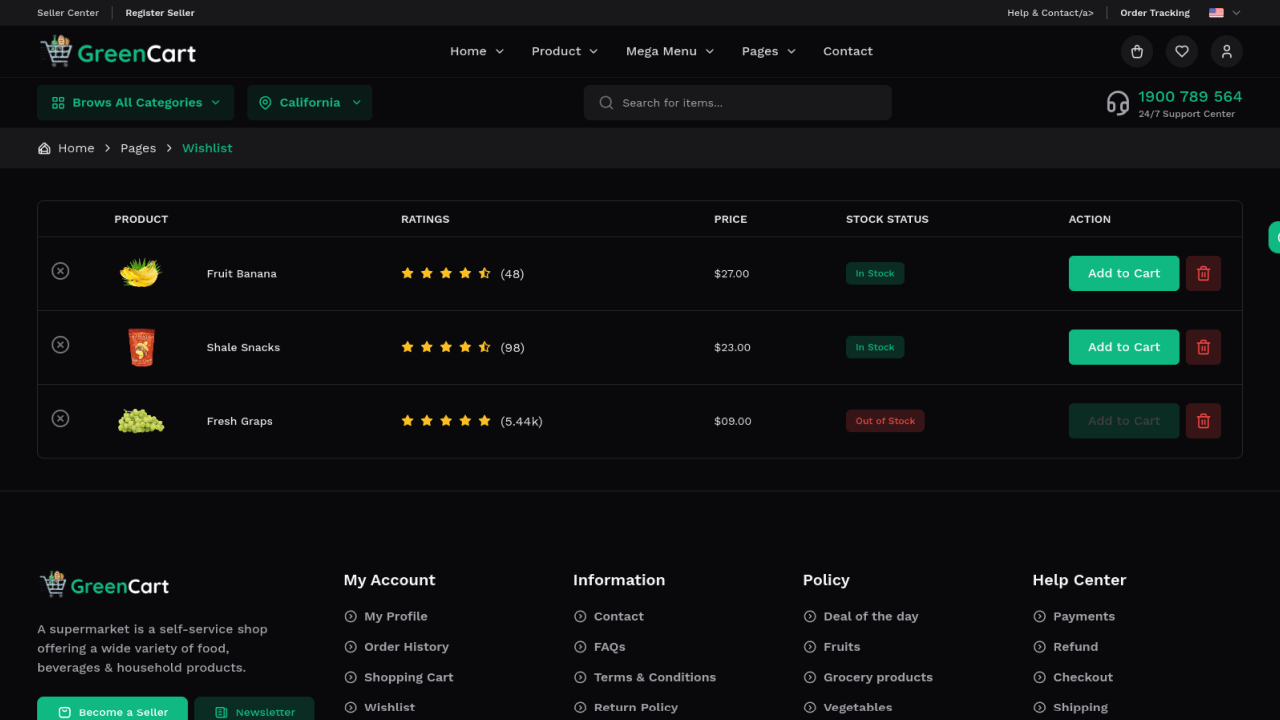Click the heart wishlist icon in header
The width and height of the screenshot is (1280, 720).
point(1181,51)
